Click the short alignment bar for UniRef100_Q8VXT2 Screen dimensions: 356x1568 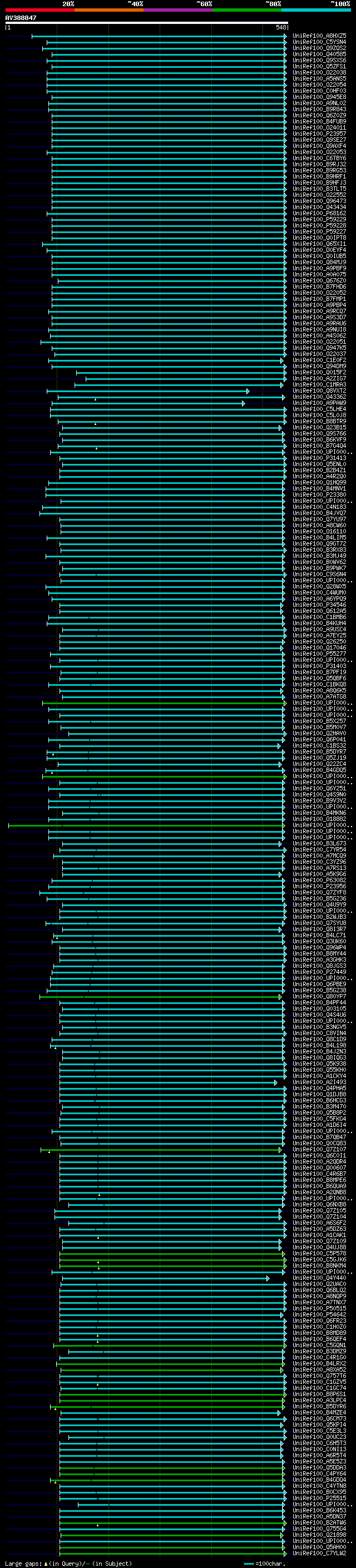[148, 391]
